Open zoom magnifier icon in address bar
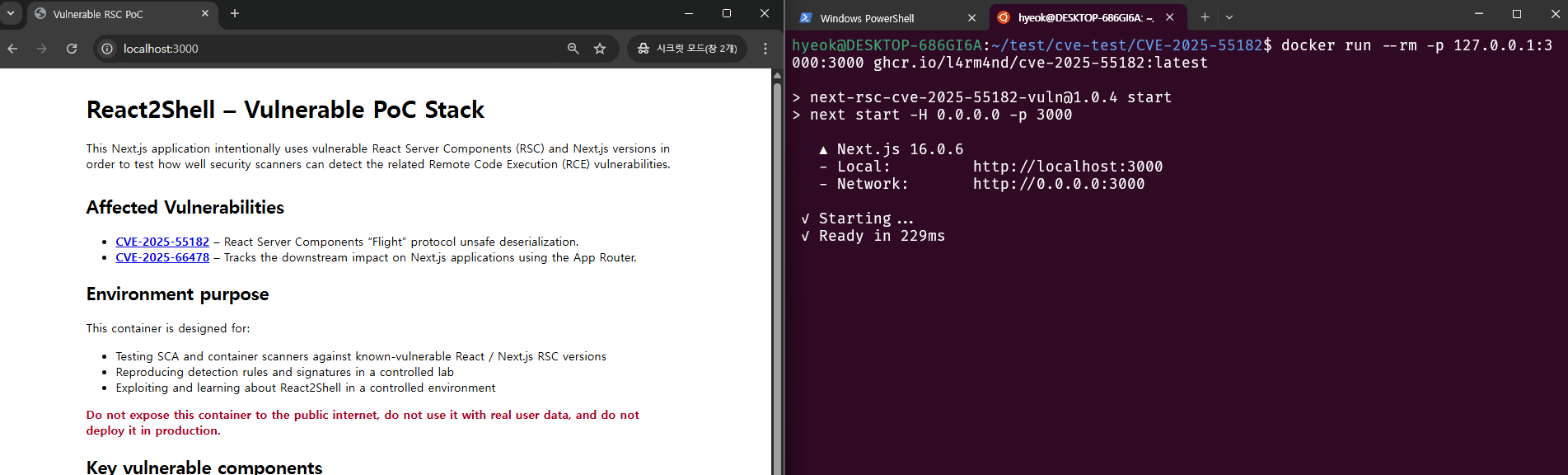This screenshot has width=1568, height=475. [573, 49]
